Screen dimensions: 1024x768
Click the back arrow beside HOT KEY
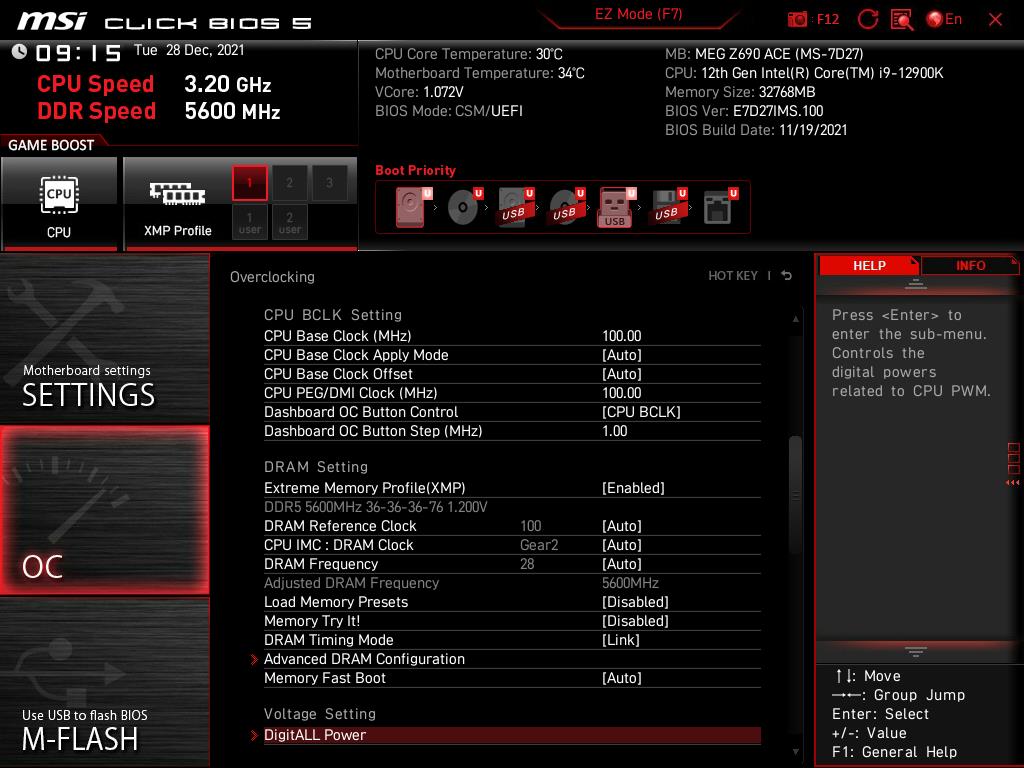click(x=787, y=276)
